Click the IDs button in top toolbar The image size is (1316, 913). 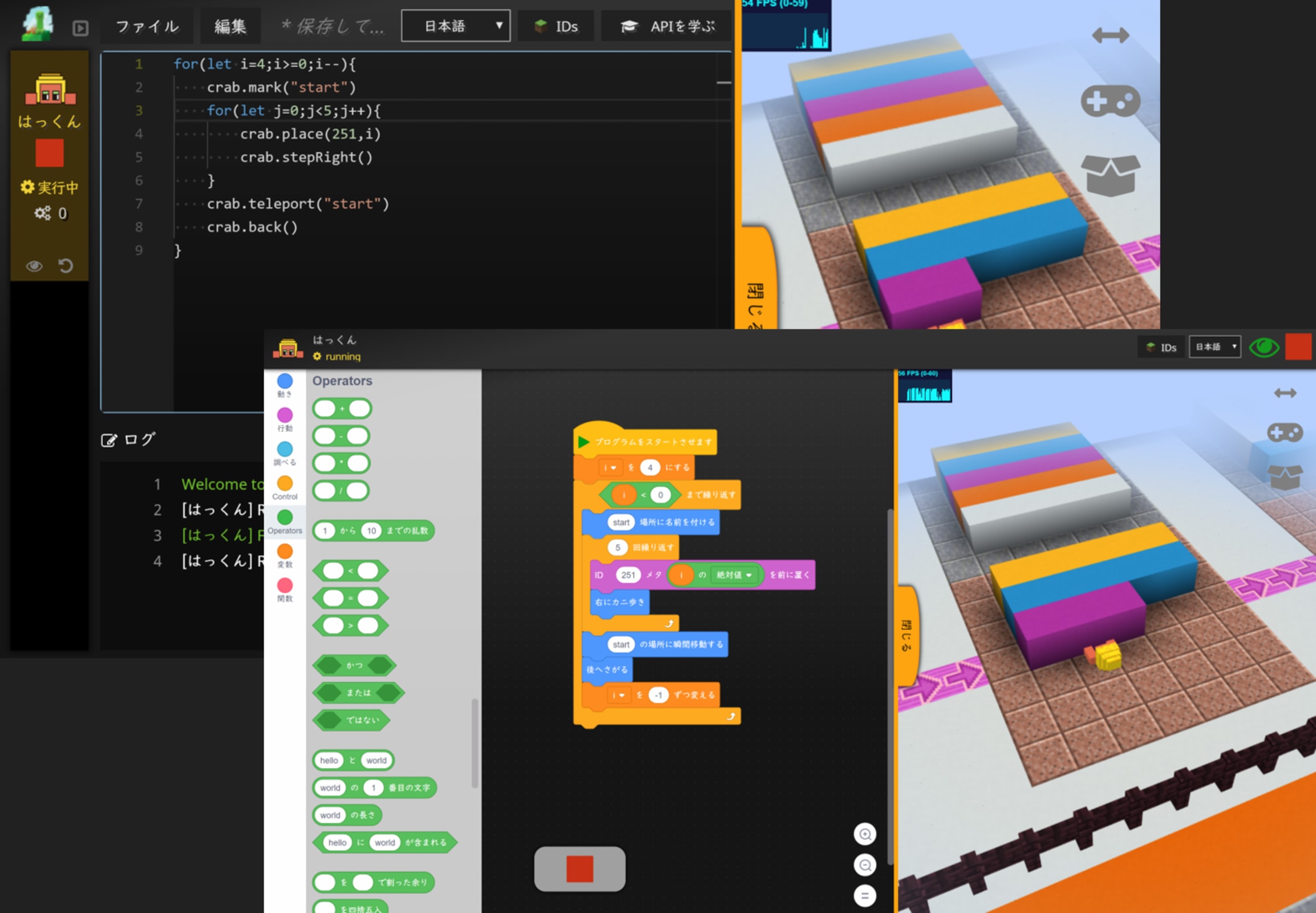pos(556,26)
